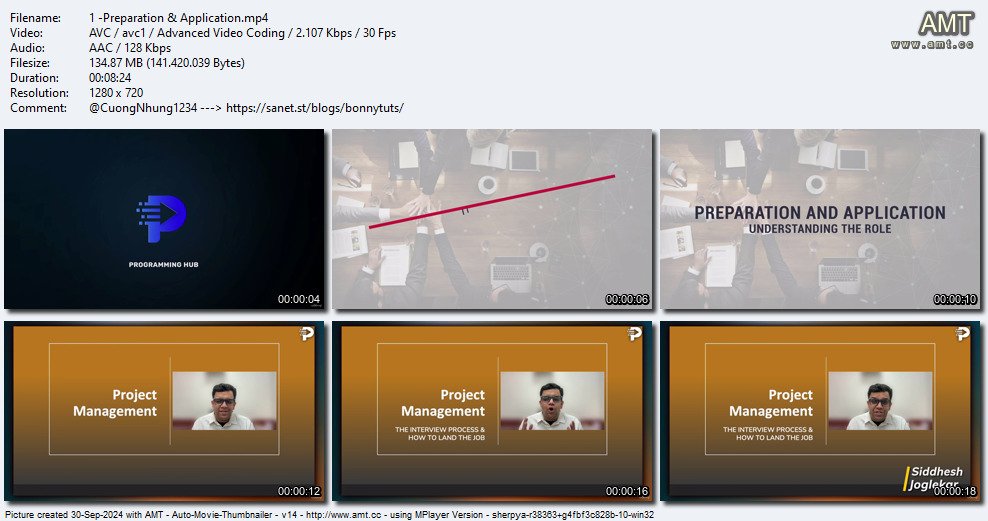Click the blue Programming Hub P logo
The width and height of the screenshot is (988, 521).
pos(162,219)
